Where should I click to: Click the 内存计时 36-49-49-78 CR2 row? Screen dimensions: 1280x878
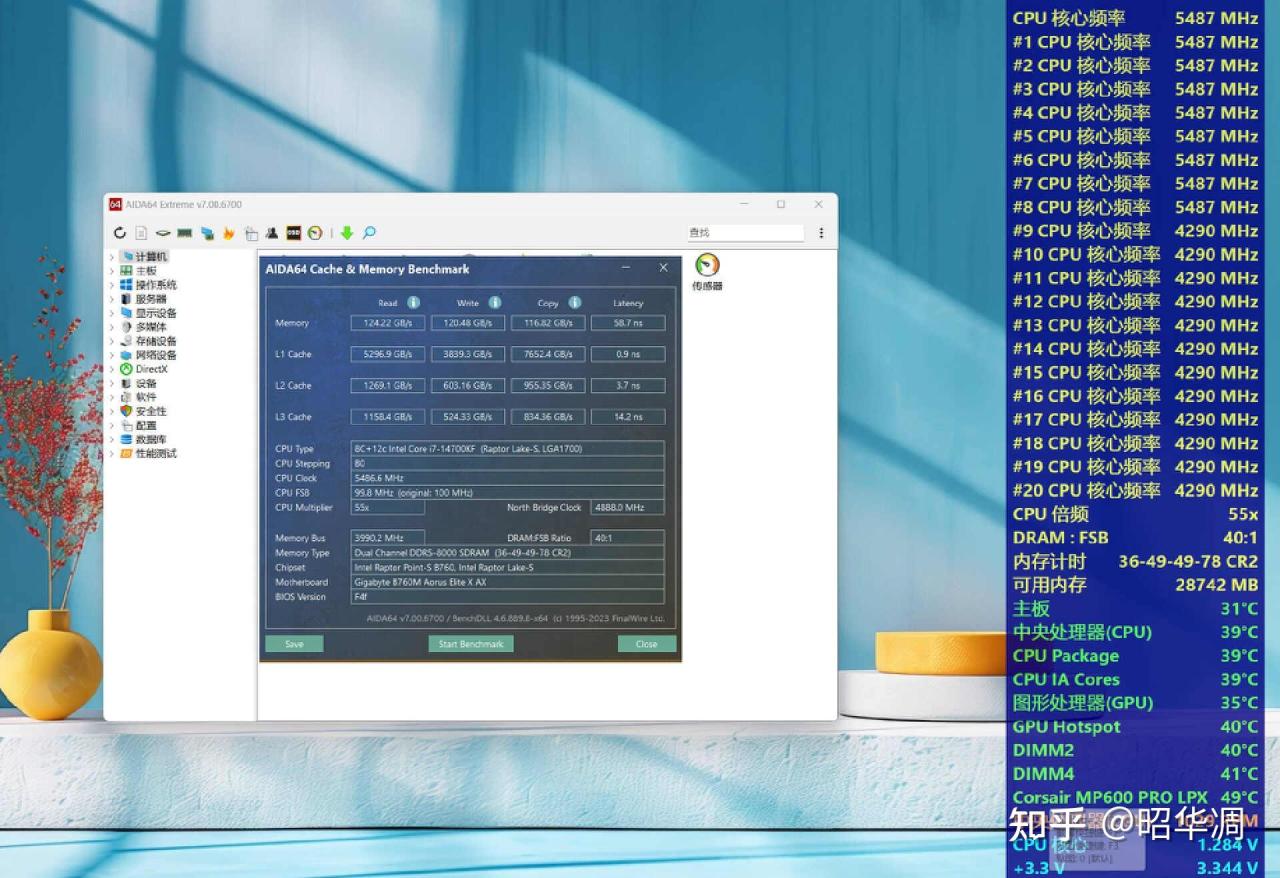(1135, 561)
